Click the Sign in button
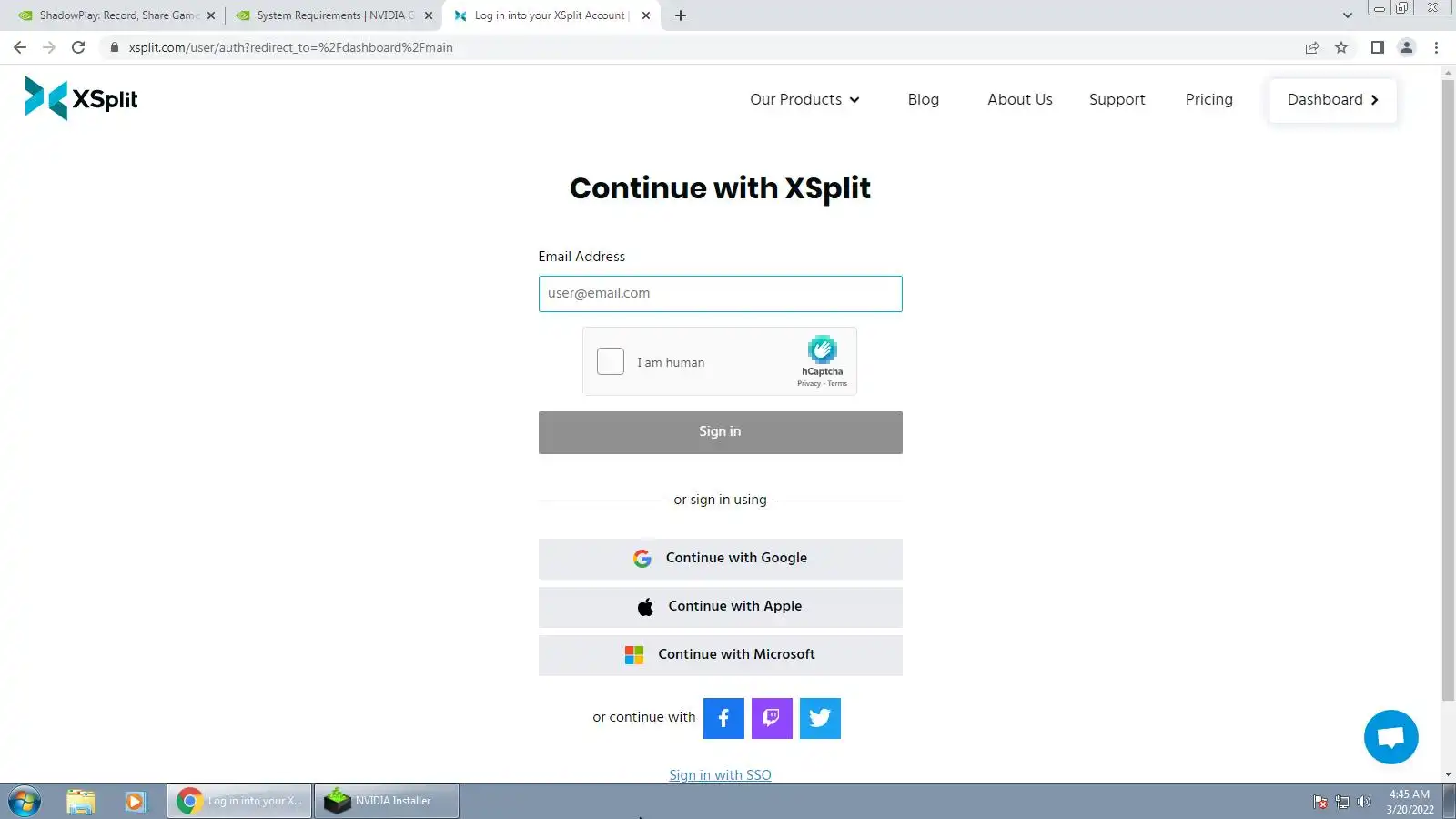Image resolution: width=1456 pixels, height=819 pixels. 720,432
